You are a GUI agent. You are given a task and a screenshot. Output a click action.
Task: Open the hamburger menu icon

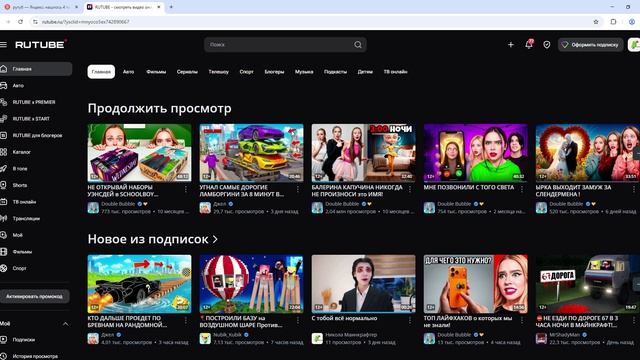(x=4, y=44)
